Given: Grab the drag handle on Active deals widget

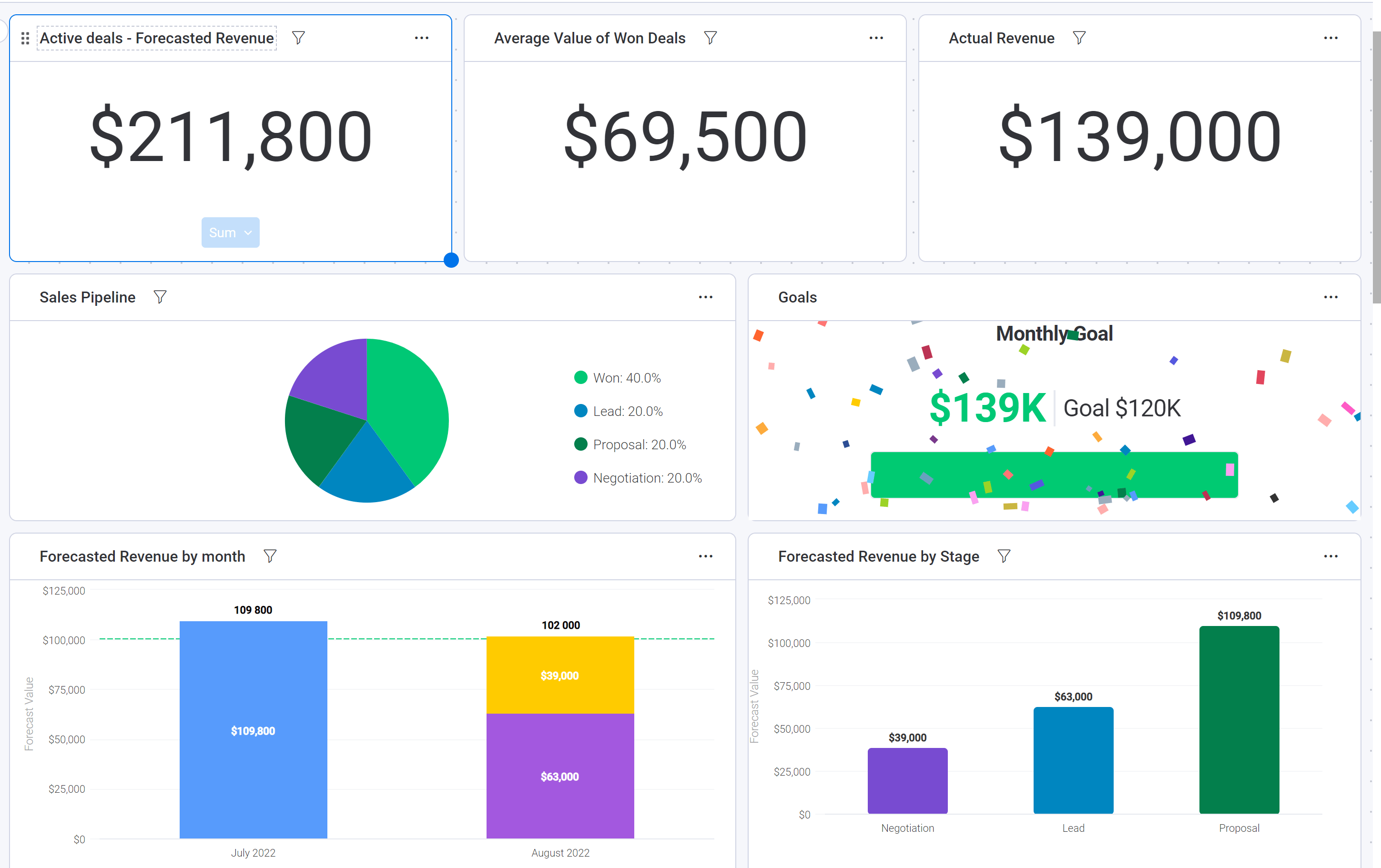Looking at the screenshot, I should click(x=25, y=39).
